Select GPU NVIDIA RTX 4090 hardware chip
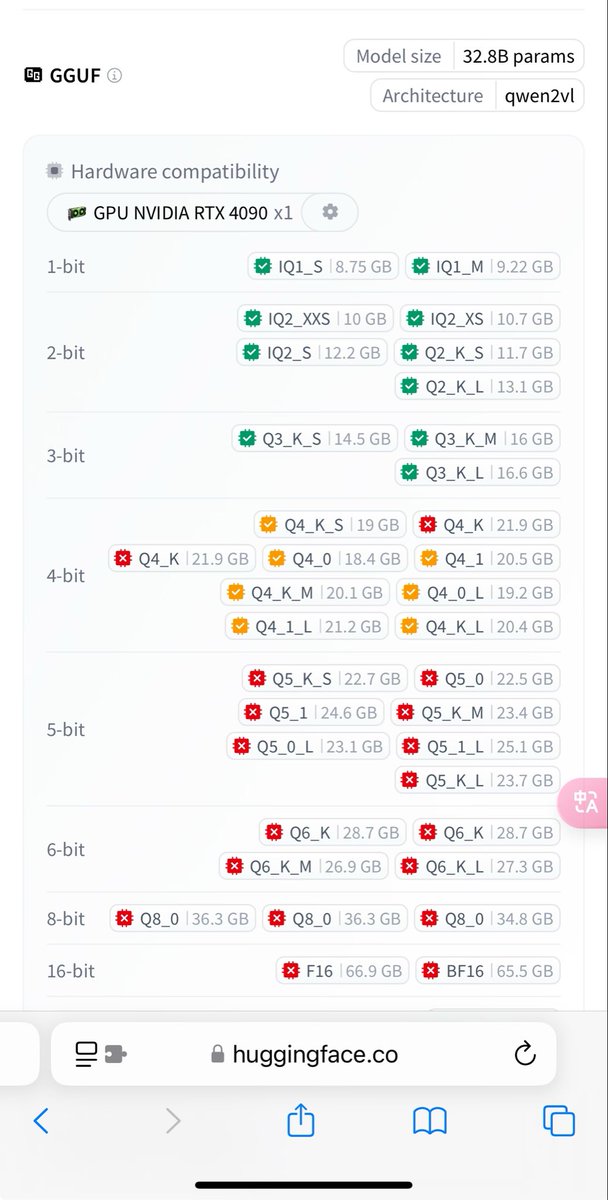 pos(180,213)
